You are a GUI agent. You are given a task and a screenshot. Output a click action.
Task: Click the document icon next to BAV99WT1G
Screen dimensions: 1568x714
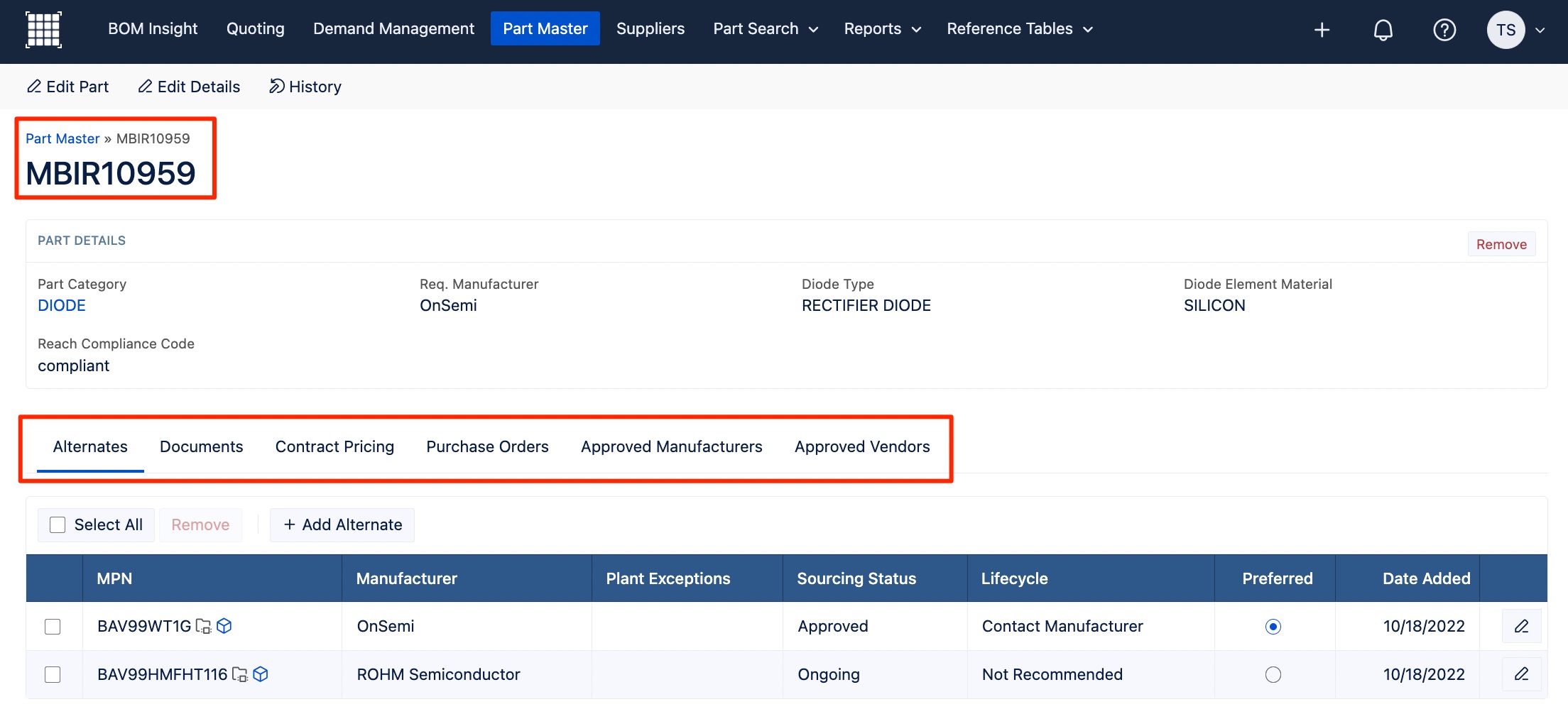[203, 626]
